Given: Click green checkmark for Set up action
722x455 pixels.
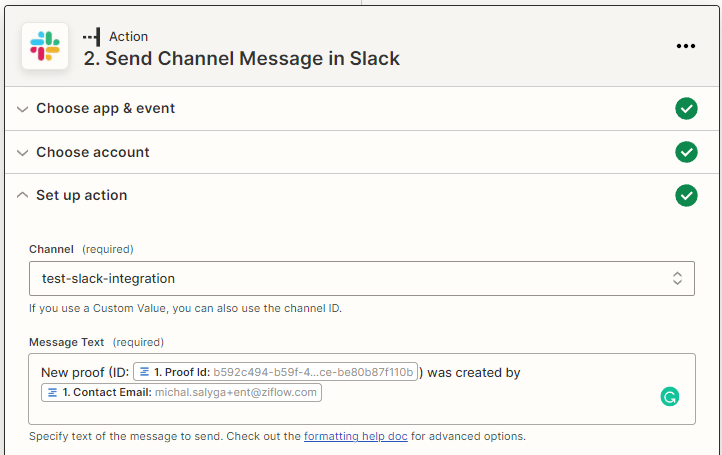Looking at the screenshot, I should coord(686,195).
